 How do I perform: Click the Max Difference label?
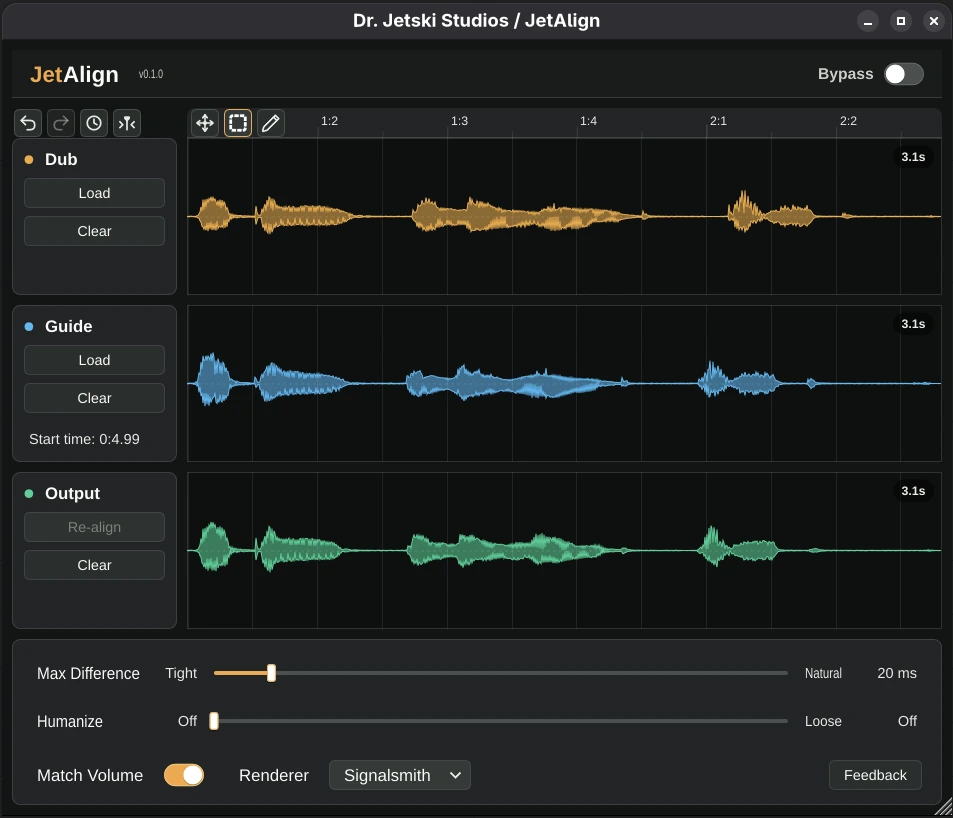point(88,673)
